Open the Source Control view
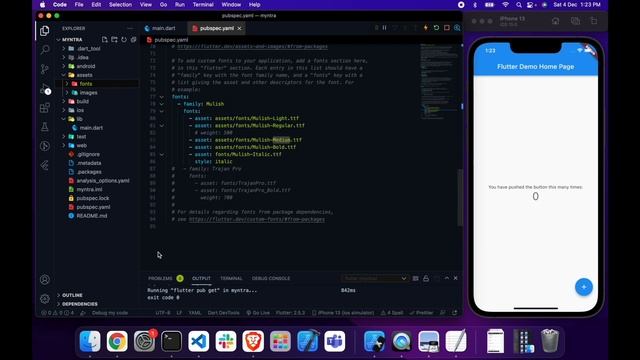640x360 pixels. [x=44, y=69]
